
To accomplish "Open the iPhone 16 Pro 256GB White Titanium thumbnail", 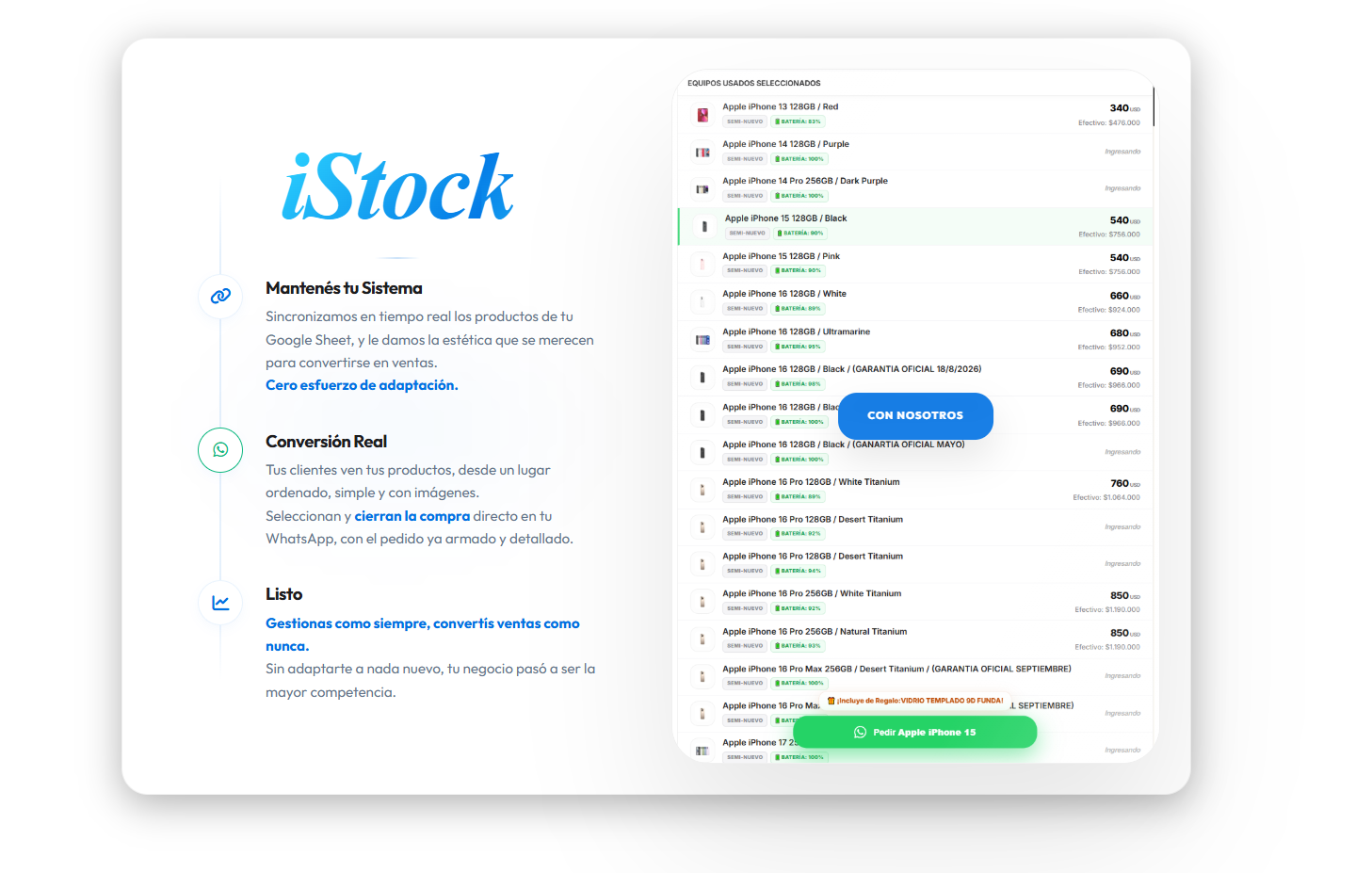I will pyautogui.click(x=702, y=602).
